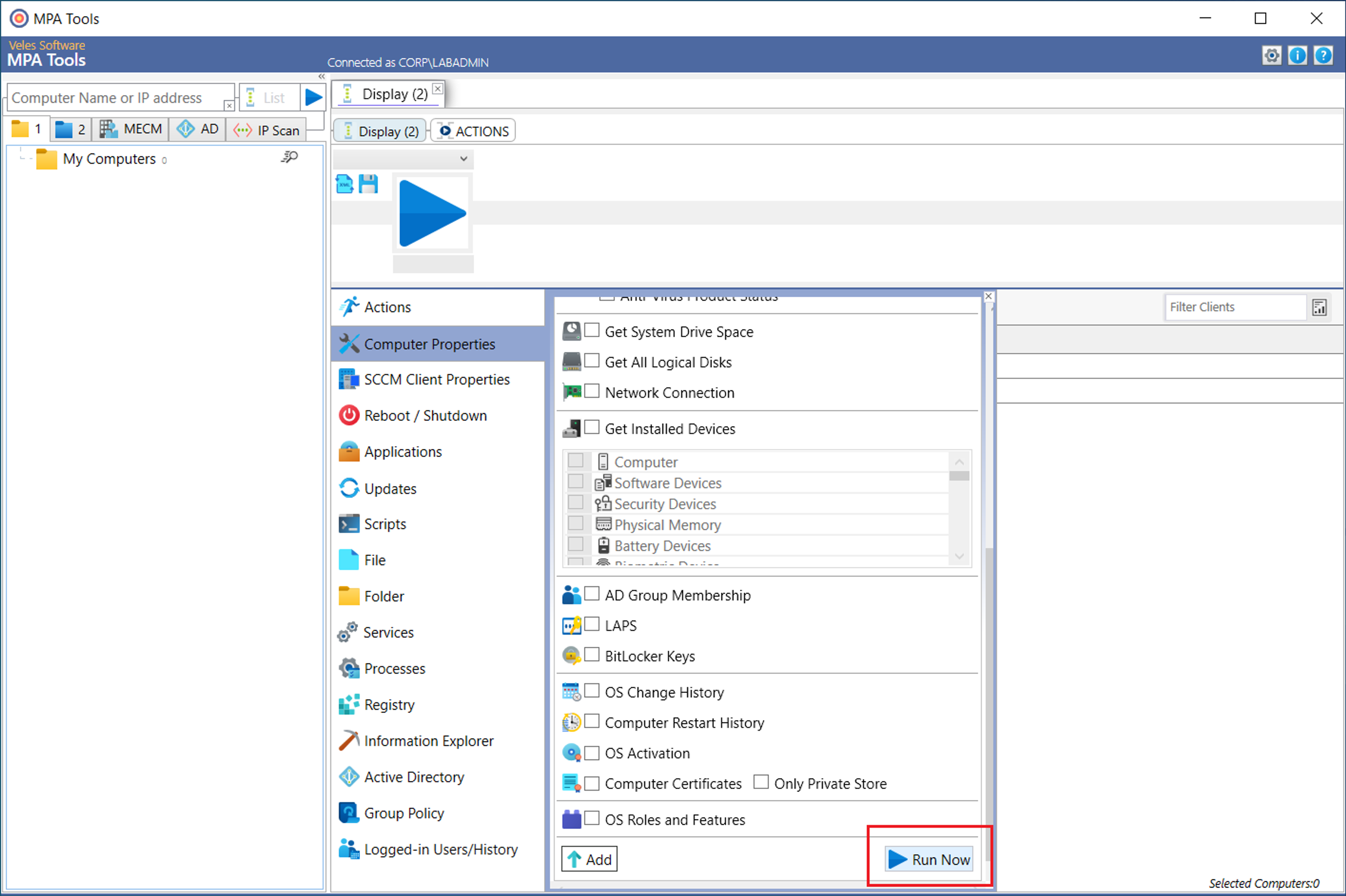This screenshot has width=1346, height=896.
Task: Switch to the MECM tab
Action: pyautogui.click(x=131, y=129)
